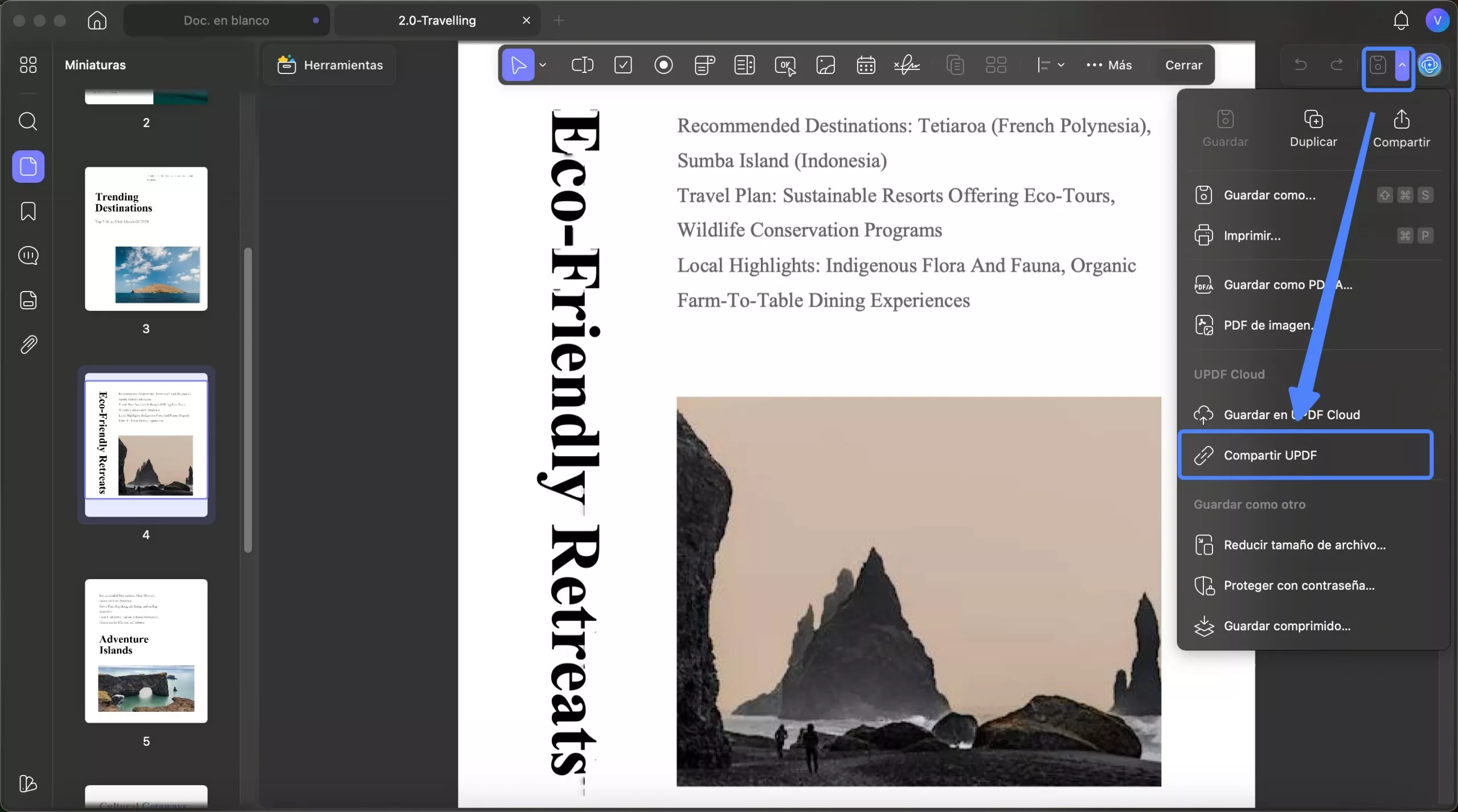Viewport: 1458px width, 812px height.
Task: Open the UPDF AI assistant icon
Action: point(1430,65)
